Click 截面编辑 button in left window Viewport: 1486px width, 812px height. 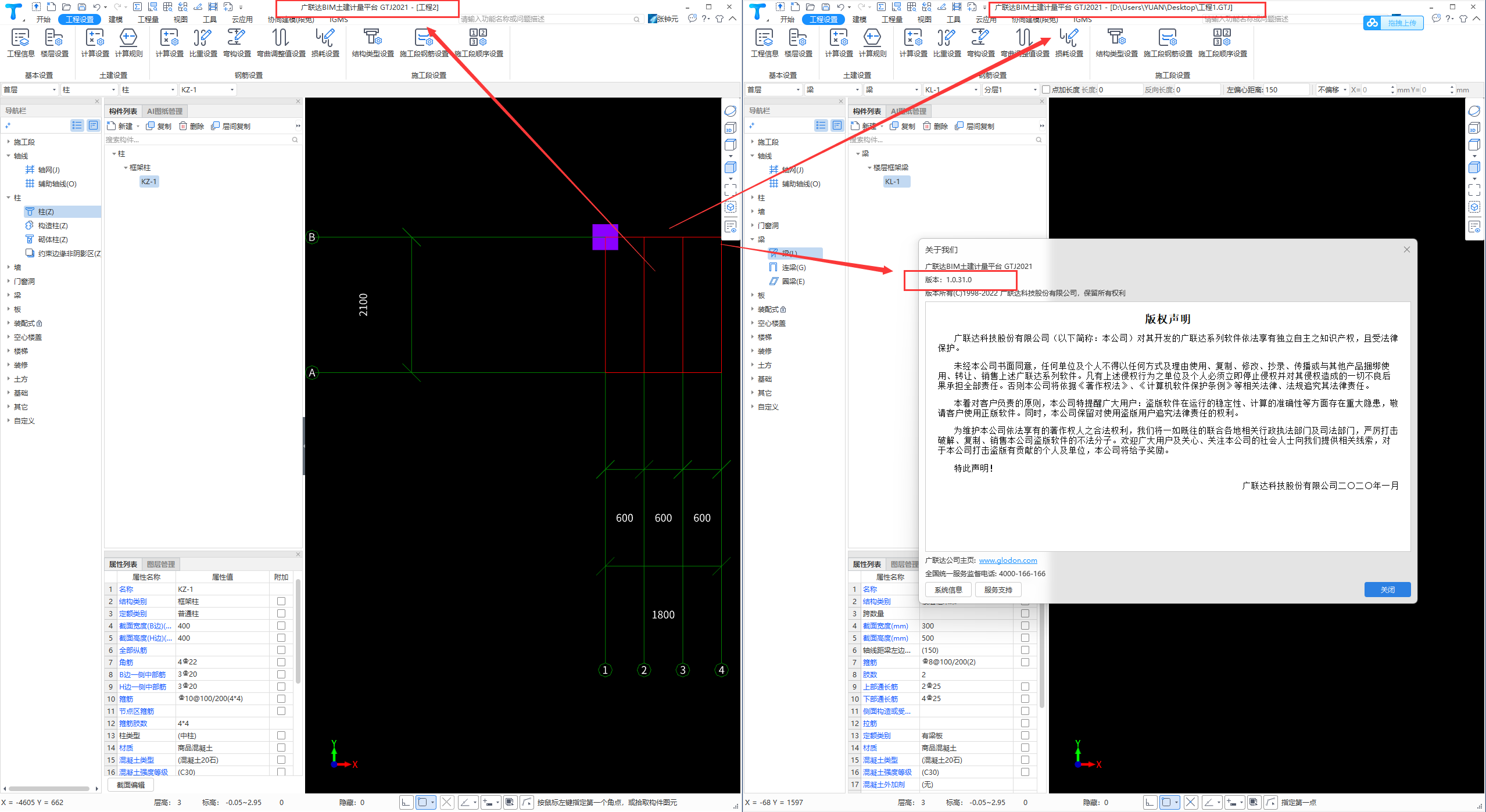(x=130, y=785)
